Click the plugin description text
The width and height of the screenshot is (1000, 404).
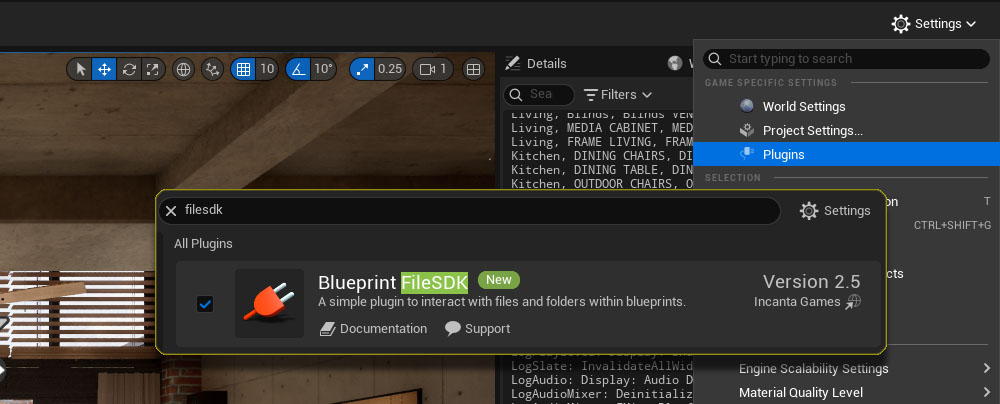pyautogui.click(x=502, y=303)
